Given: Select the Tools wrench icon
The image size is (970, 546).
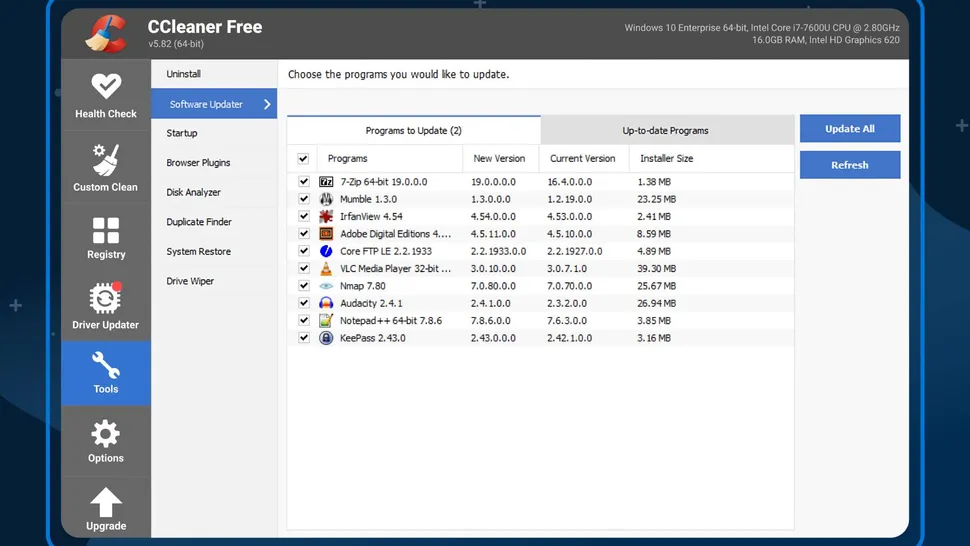Looking at the screenshot, I should click(x=105, y=366).
